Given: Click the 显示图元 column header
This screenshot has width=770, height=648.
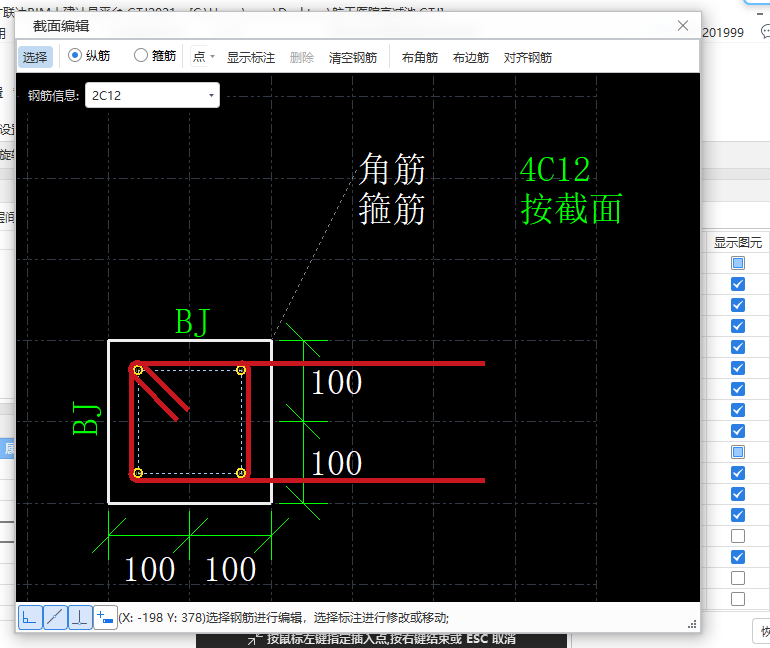Looking at the screenshot, I should coord(738,242).
